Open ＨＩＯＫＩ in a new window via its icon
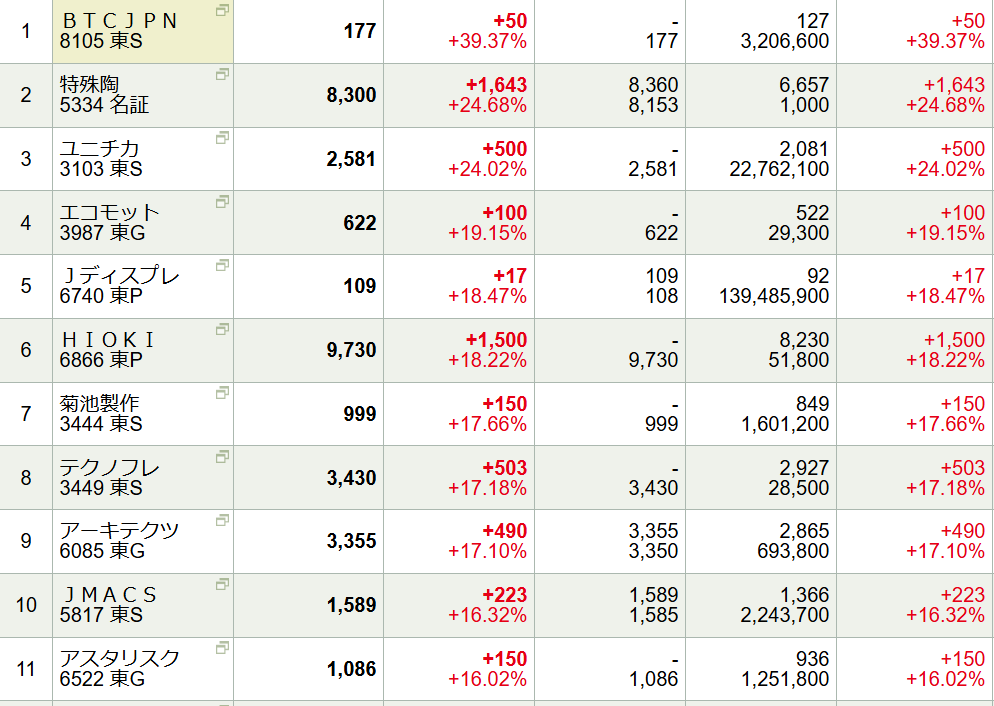The image size is (994, 706). tap(222, 329)
